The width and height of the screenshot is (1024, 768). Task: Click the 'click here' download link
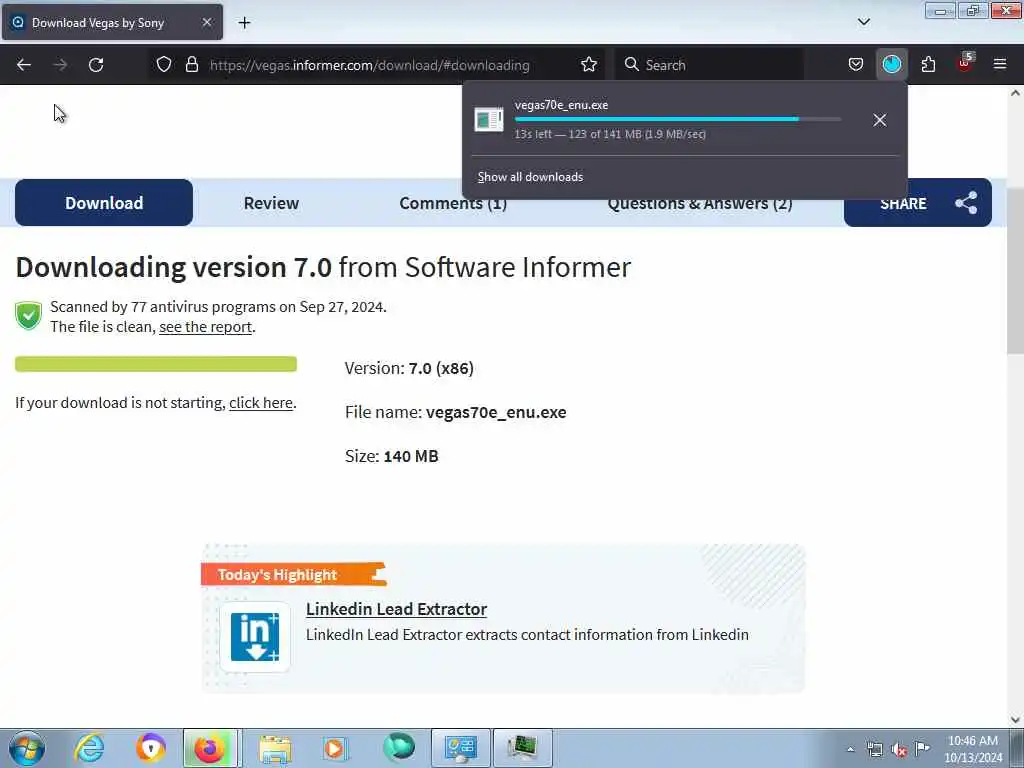pyautogui.click(x=261, y=403)
